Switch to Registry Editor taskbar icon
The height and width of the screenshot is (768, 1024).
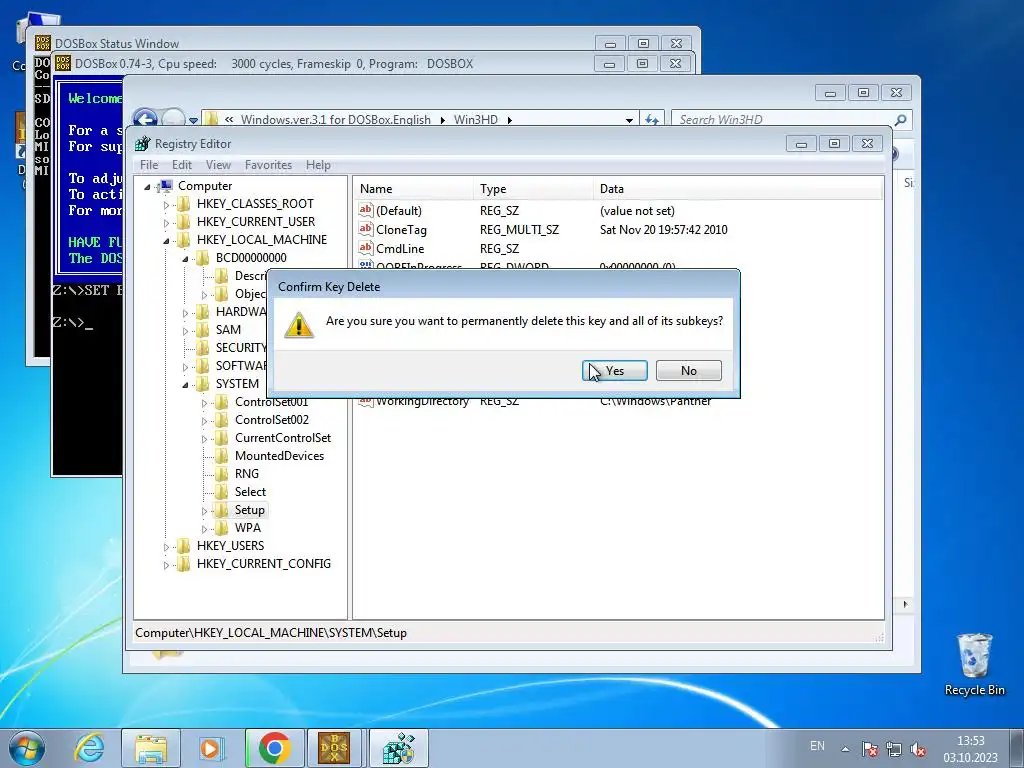[399, 748]
